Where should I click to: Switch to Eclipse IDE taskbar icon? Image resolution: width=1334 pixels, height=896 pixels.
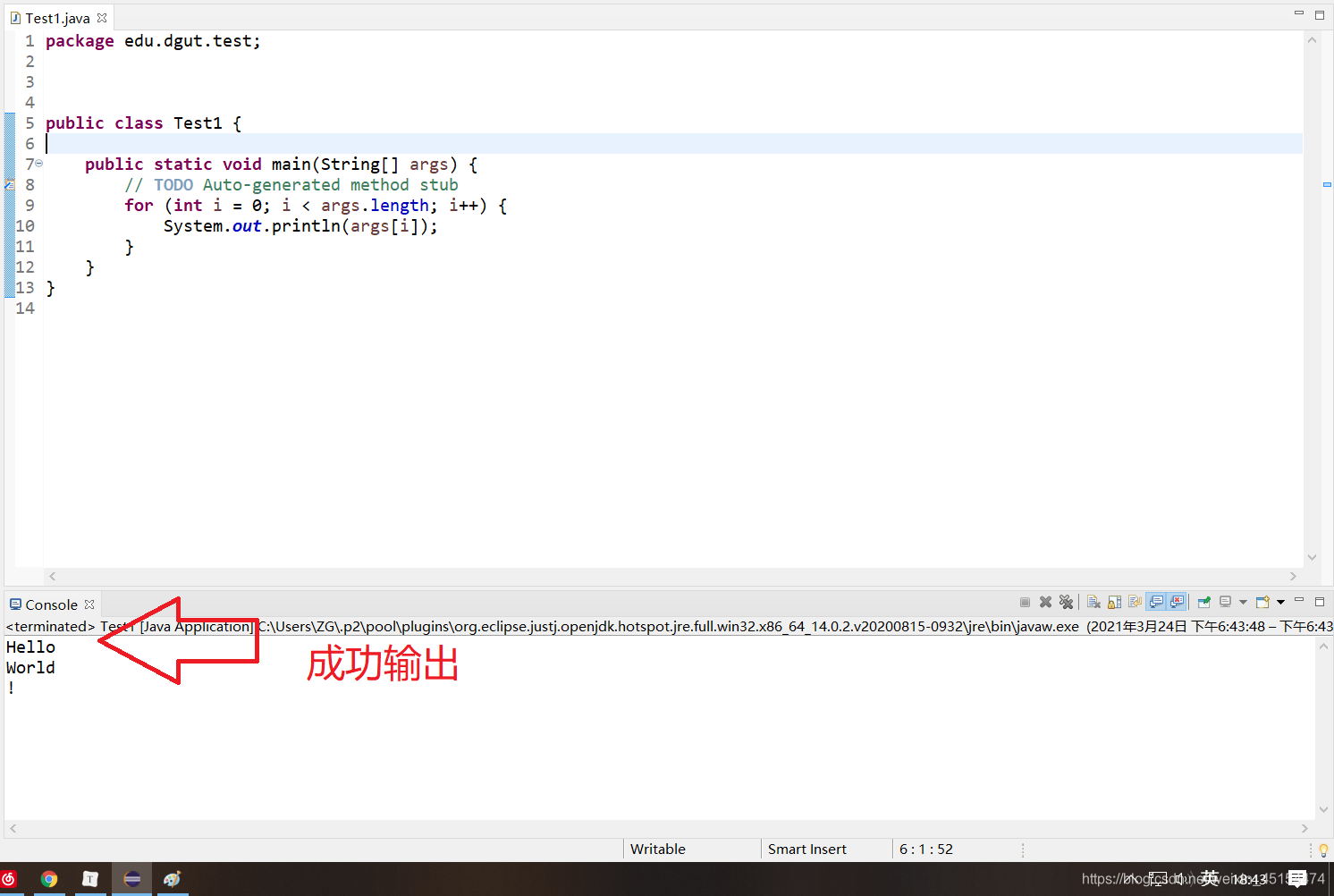pos(132,879)
